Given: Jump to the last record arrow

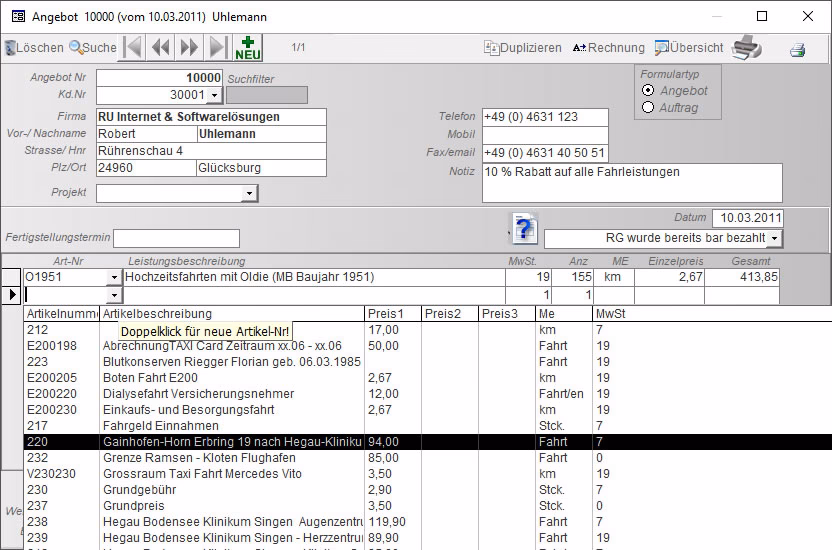Looking at the screenshot, I should (217, 47).
